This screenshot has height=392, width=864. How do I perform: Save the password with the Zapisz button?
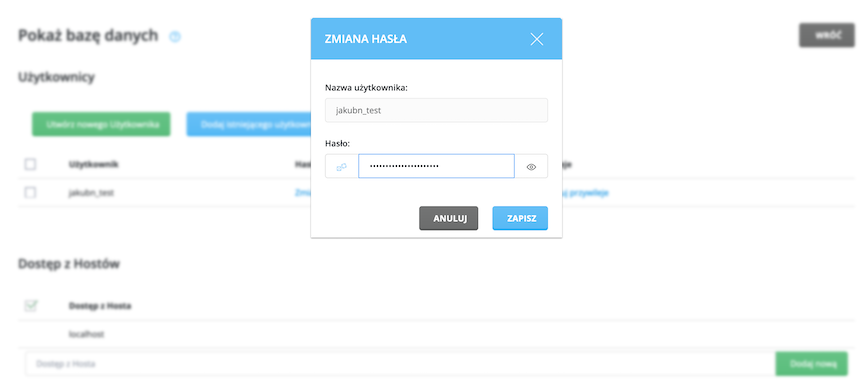(x=520, y=218)
